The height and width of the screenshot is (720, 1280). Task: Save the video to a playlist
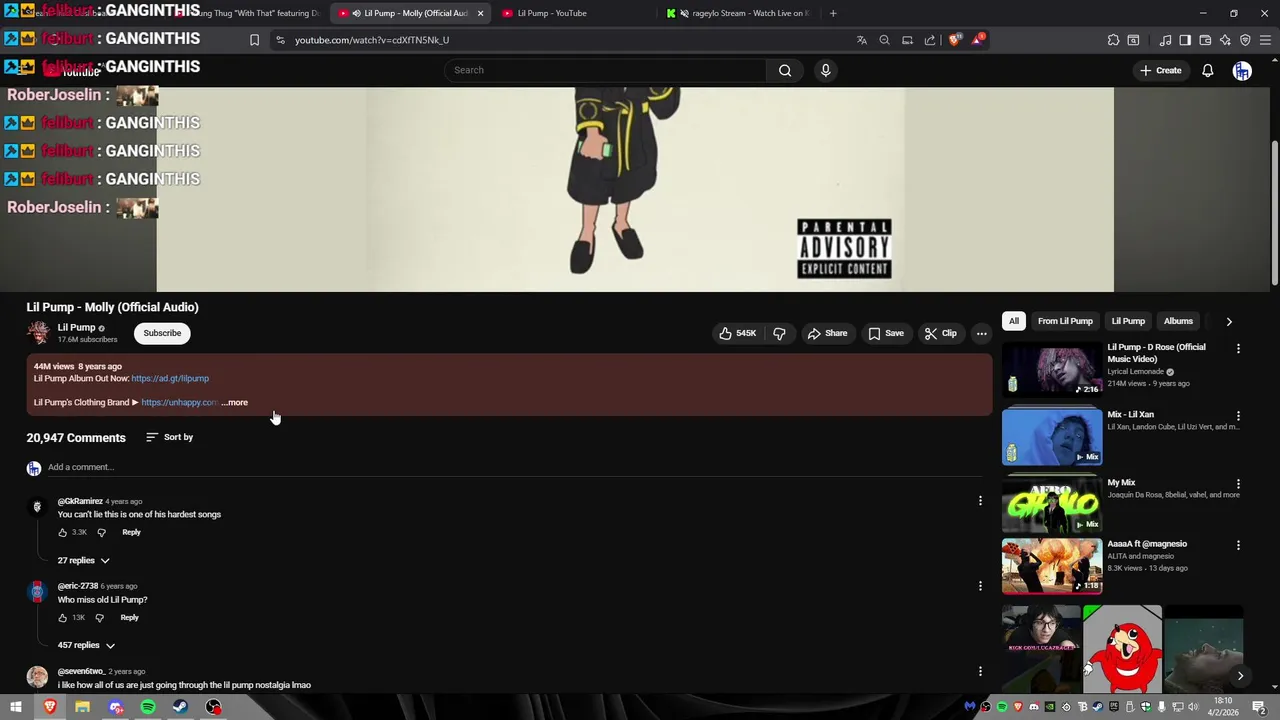(x=886, y=333)
